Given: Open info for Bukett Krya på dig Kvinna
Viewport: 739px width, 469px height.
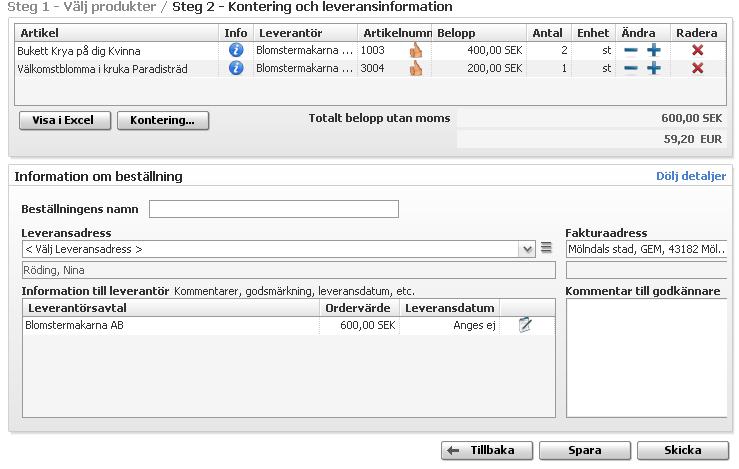Looking at the screenshot, I should (x=236, y=50).
